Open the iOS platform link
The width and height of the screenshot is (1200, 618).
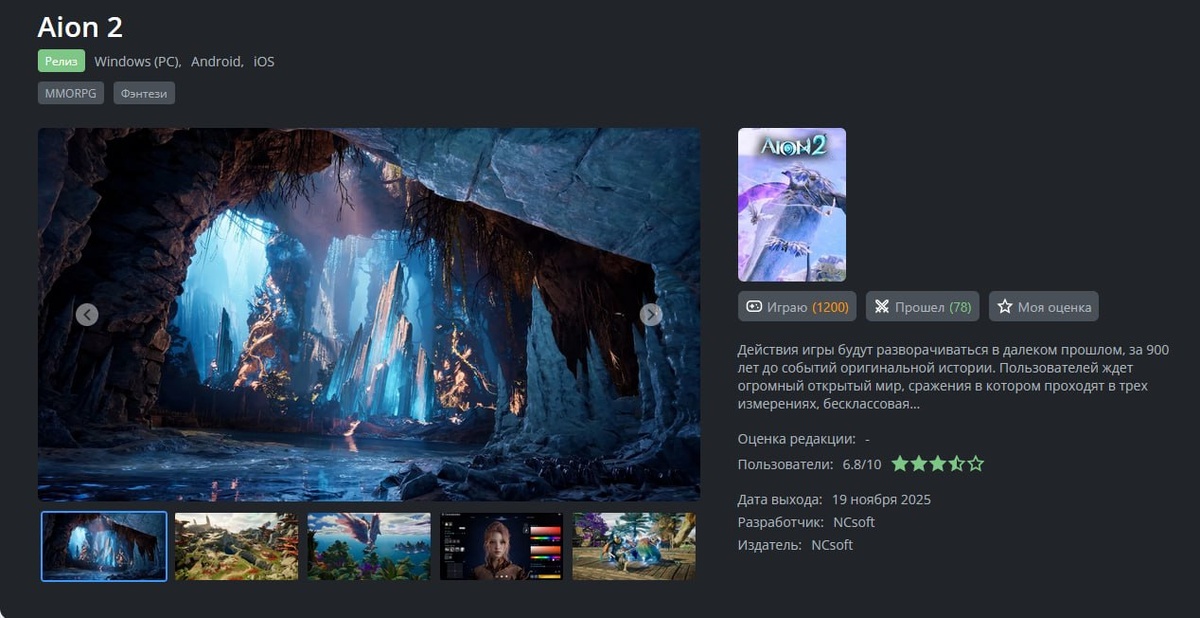(x=264, y=62)
